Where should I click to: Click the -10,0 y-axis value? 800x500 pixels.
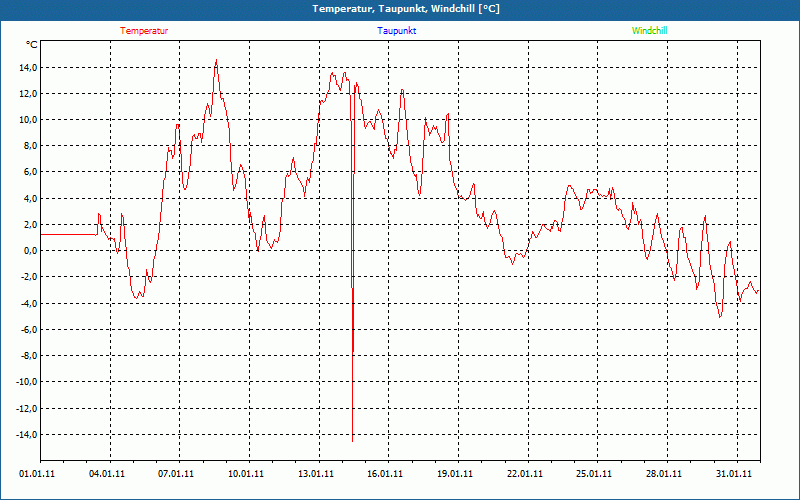pos(27,382)
